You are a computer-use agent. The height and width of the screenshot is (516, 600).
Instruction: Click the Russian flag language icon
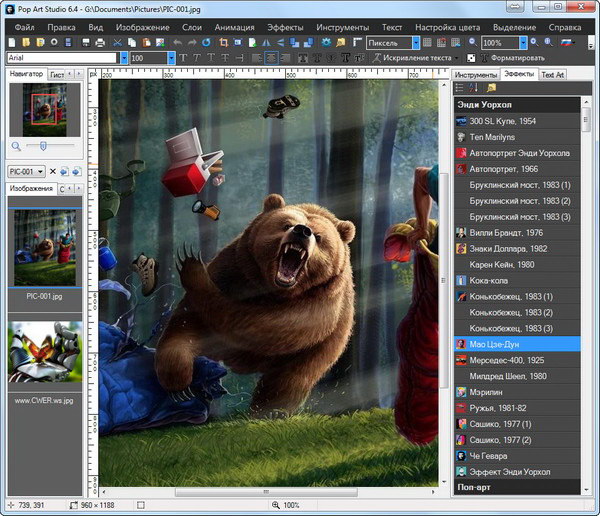coord(566,43)
